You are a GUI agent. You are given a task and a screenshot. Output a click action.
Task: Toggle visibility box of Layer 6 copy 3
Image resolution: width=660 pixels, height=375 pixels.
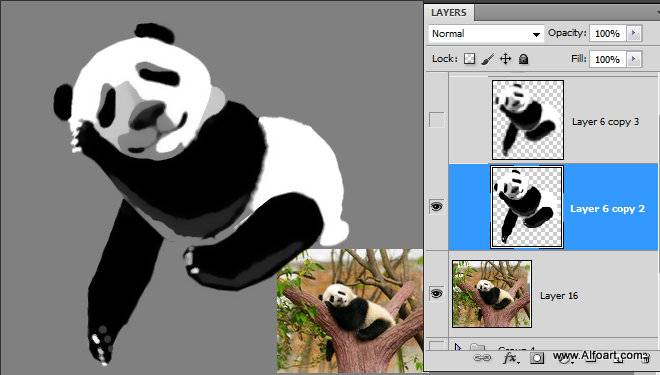tap(436, 120)
